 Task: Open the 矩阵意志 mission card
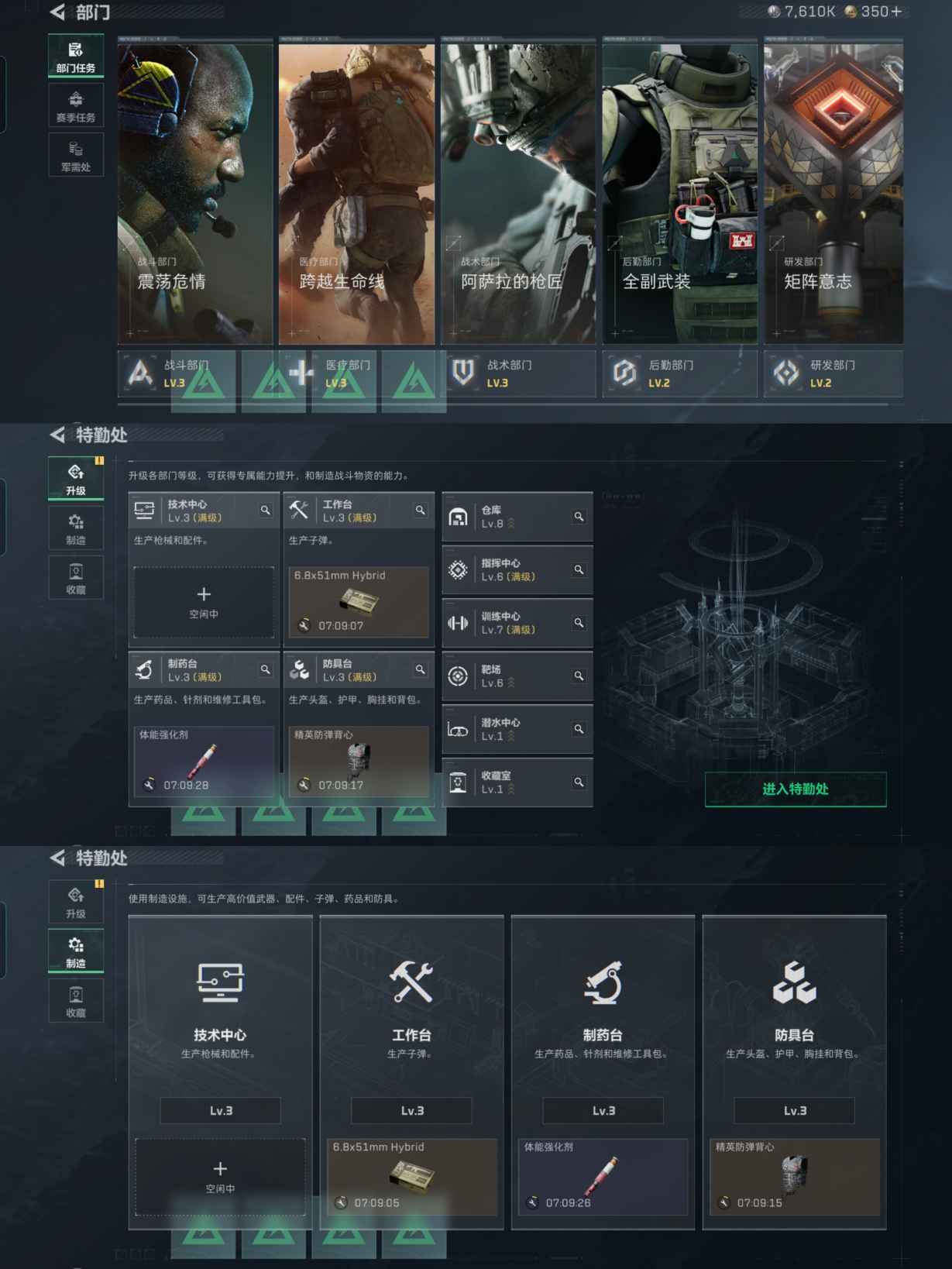tap(833, 194)
